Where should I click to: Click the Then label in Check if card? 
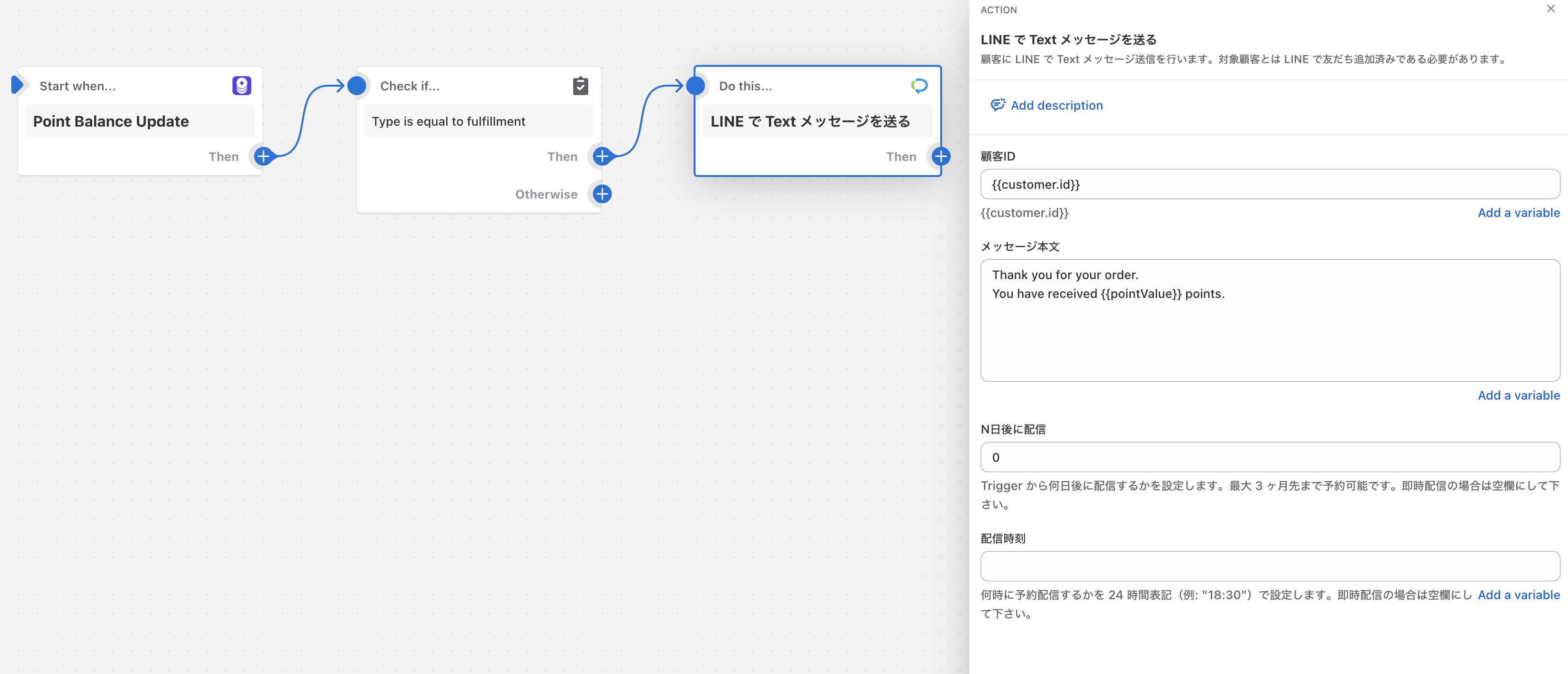coord(562,156)
